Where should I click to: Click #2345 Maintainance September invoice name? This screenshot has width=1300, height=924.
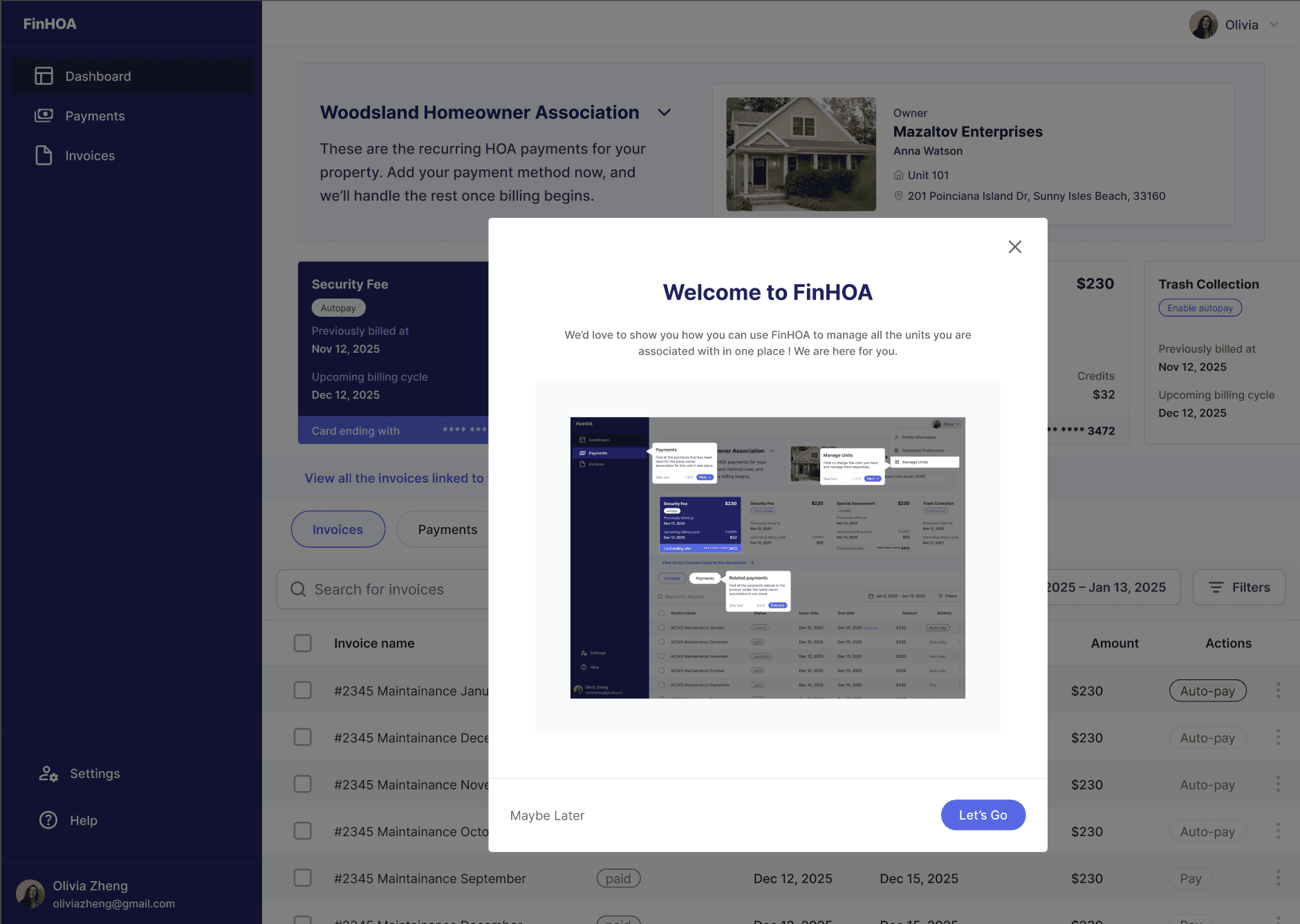click(x=430, y=878)
